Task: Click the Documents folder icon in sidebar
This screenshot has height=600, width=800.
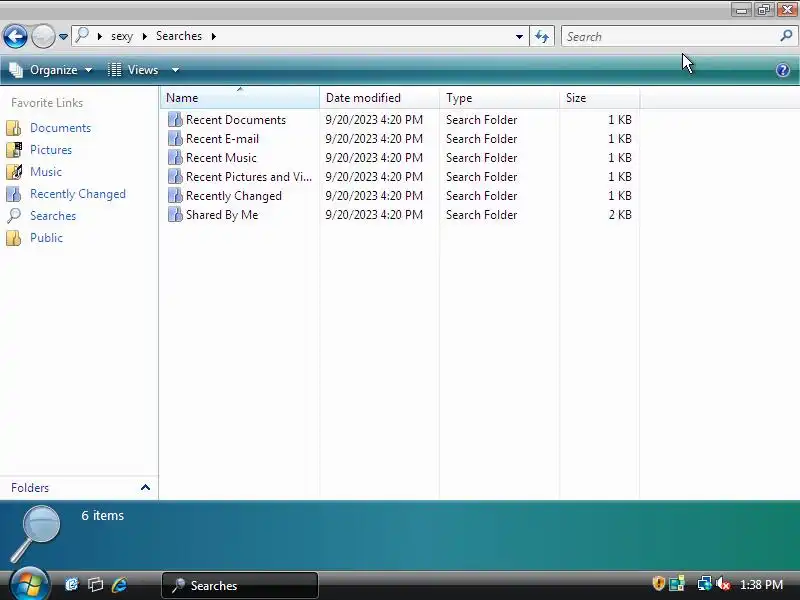Action: click(x=14, y=128)
